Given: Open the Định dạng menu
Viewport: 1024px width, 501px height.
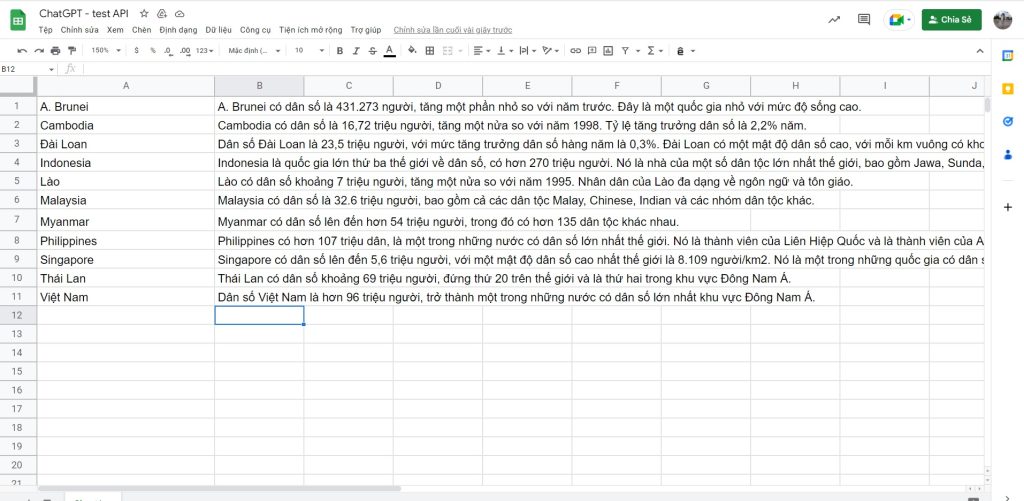Looking at the screenshot, I should click(178, 30).
